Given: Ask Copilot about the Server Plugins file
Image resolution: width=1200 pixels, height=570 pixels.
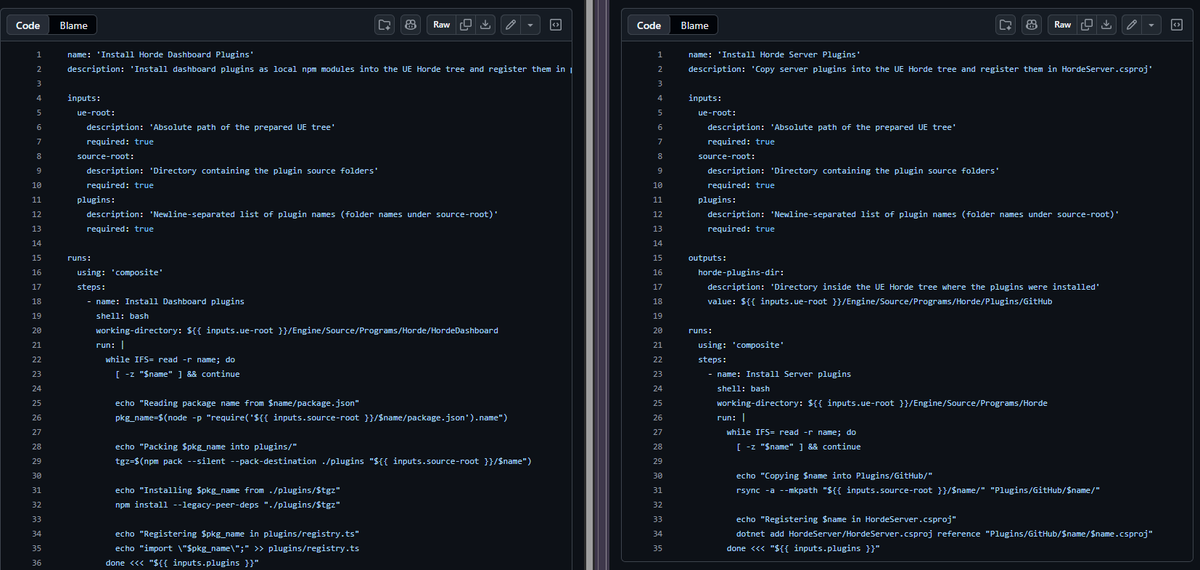Looking at the screenshot, I should coord(1031,24).
